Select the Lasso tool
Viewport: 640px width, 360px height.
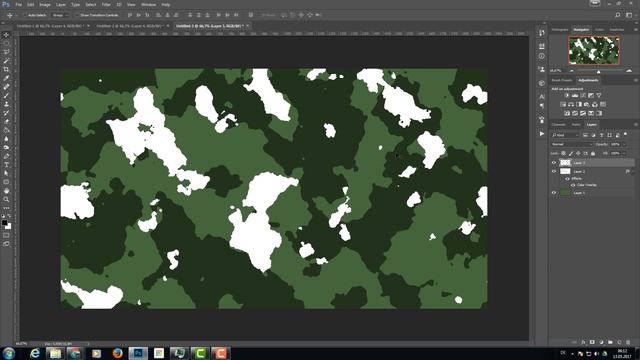(x=6, y=52)
